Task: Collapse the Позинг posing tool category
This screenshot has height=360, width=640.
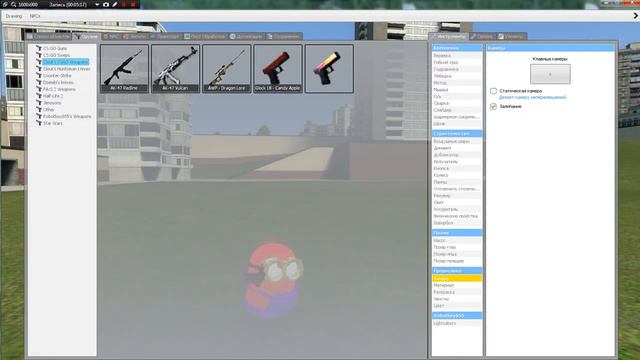Action: 457,233
